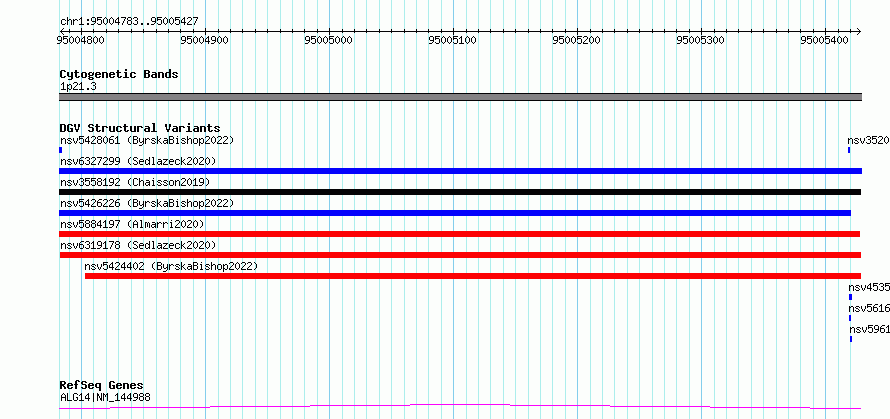Open the RefSeq Genes track title
Viewport: 890px width, 419px height.
102,386
